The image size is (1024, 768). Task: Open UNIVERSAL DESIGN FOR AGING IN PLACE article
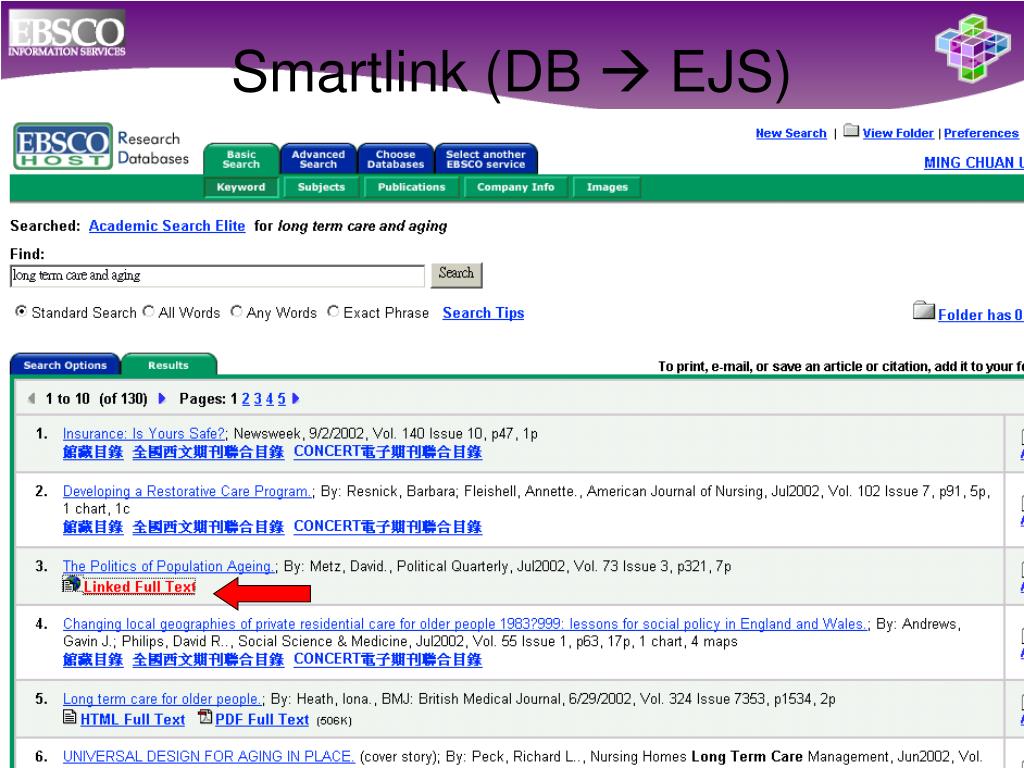pyautogui.click(x=208, y=756)
